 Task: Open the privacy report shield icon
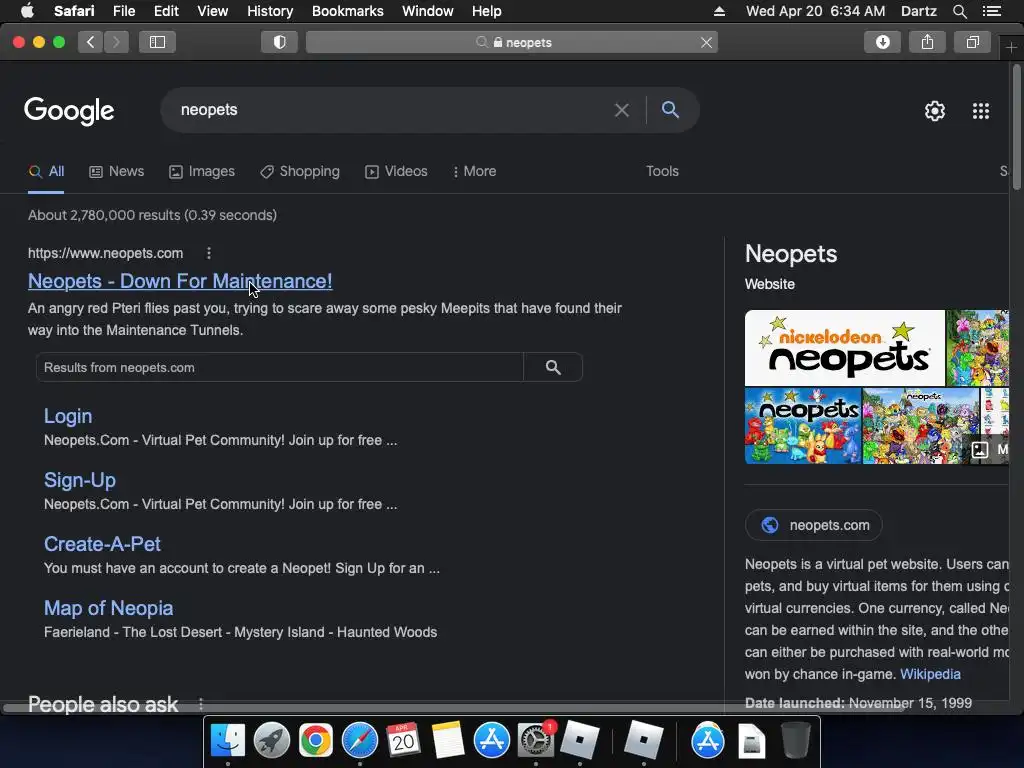coord(280,42)
